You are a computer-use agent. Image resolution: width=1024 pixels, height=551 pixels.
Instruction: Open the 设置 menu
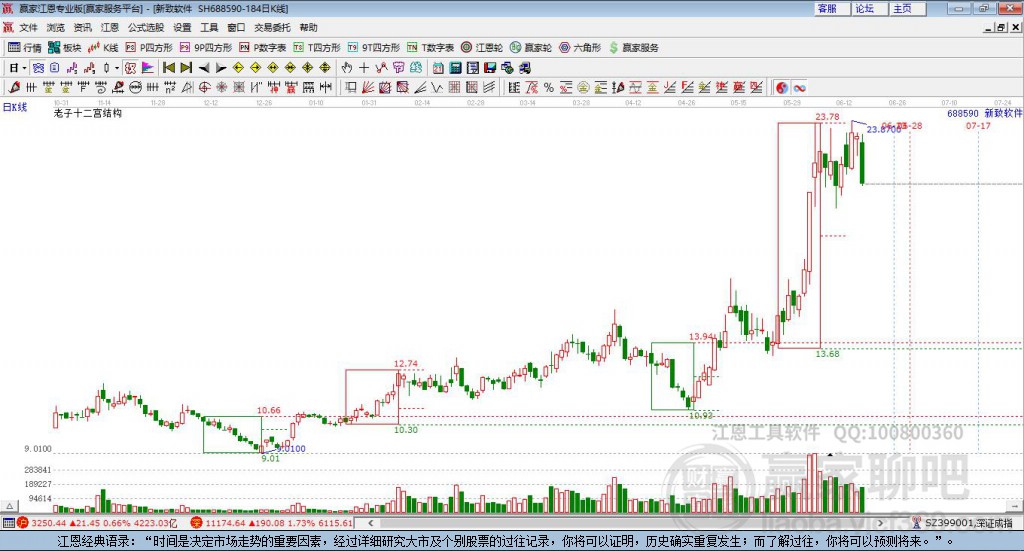click(x=182, y=27)
